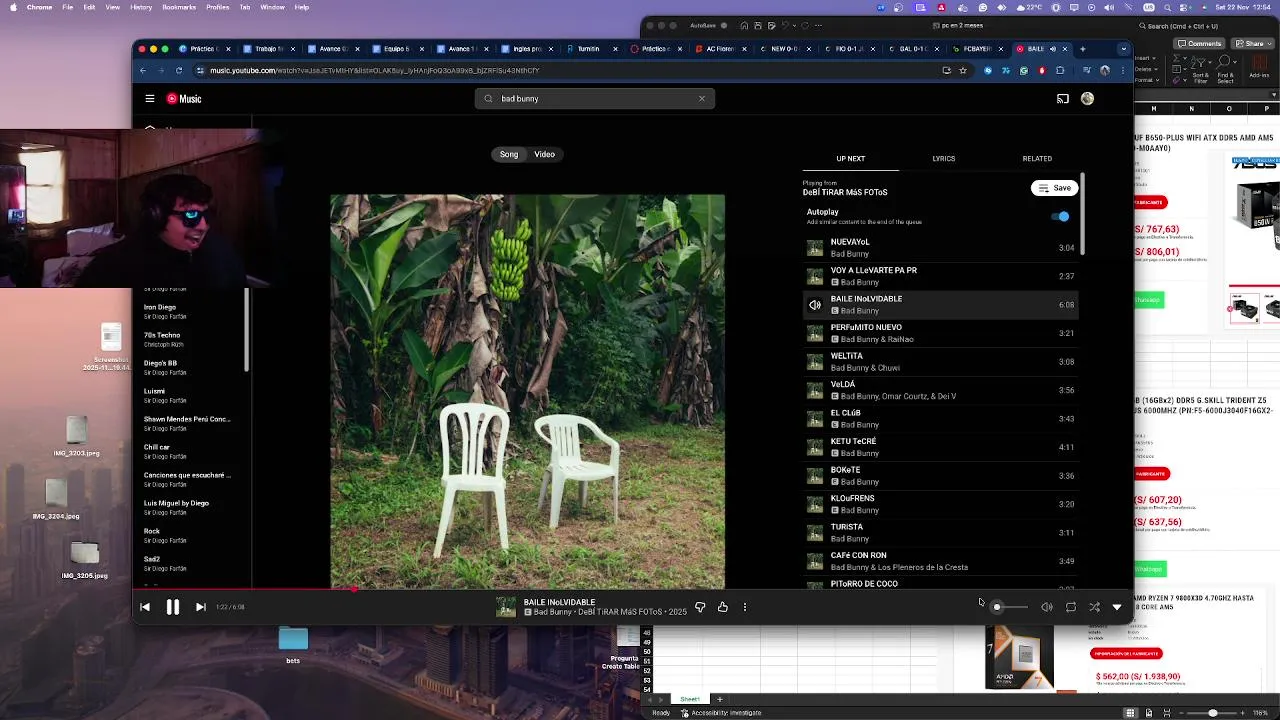Open the bets folder on desktop
Viewport: 1280px width, 720px height.
point(293,643)
